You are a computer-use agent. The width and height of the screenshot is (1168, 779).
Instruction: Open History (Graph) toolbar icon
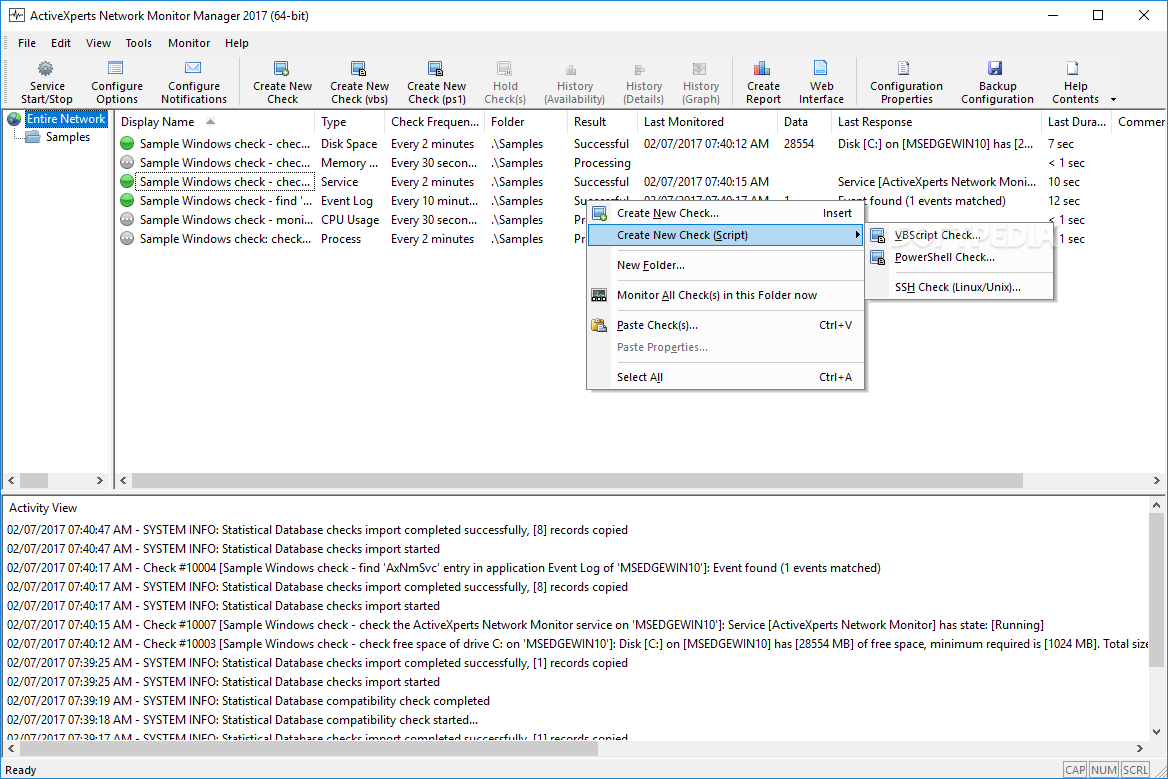tap(699, 69)
